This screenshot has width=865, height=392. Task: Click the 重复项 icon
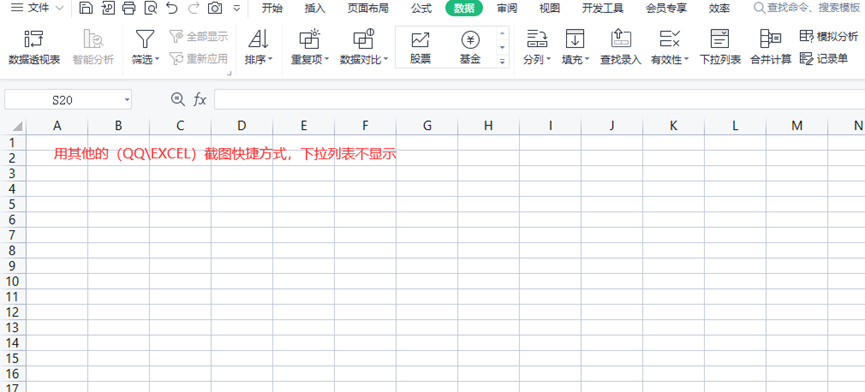(x=309, y=39)
